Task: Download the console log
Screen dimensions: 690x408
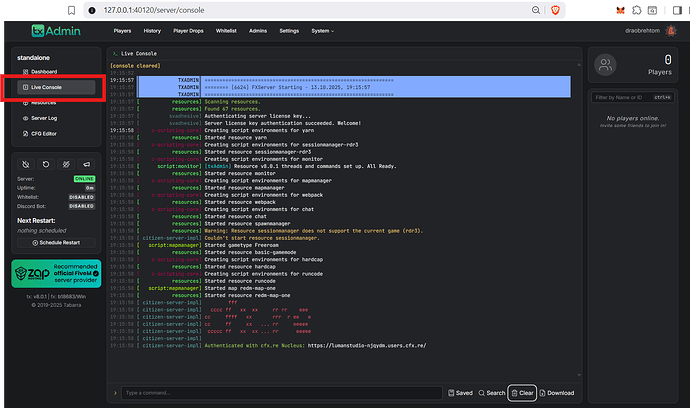Action: (558, 393)
